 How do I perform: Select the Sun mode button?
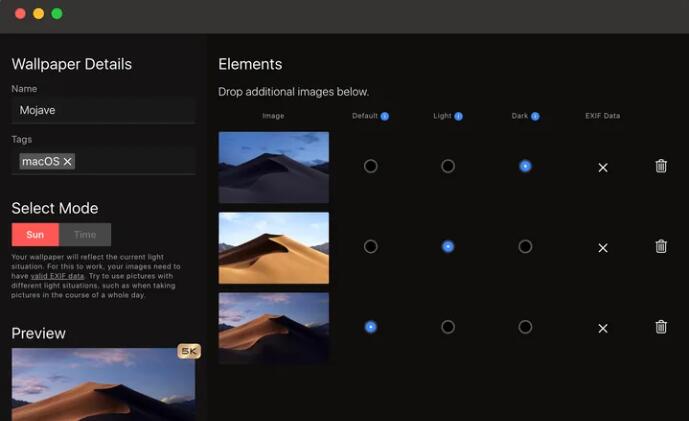click(35, 234)
